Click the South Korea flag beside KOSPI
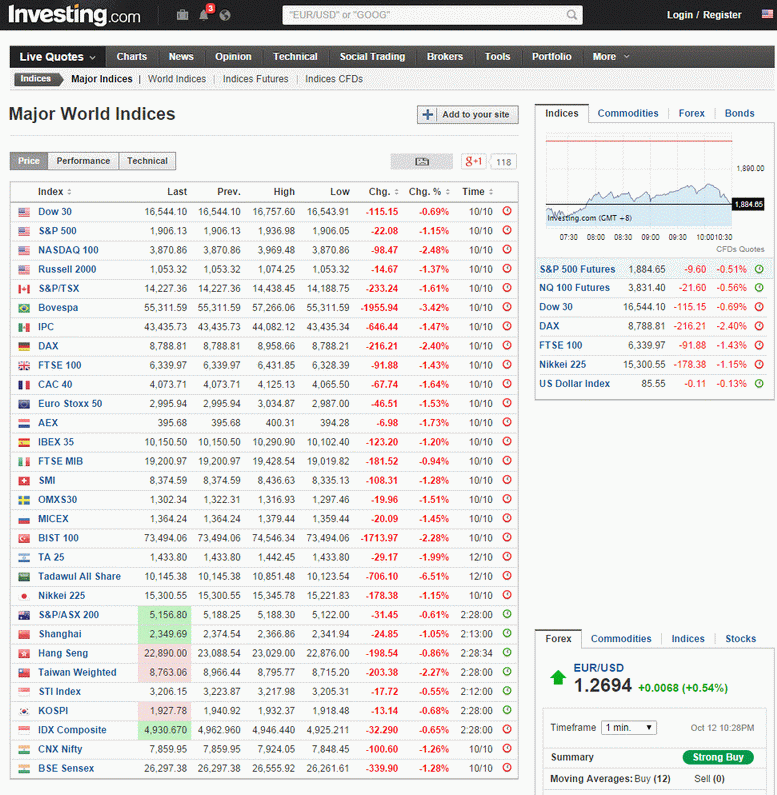The image size is (777, 795). [x=24, y=711]
